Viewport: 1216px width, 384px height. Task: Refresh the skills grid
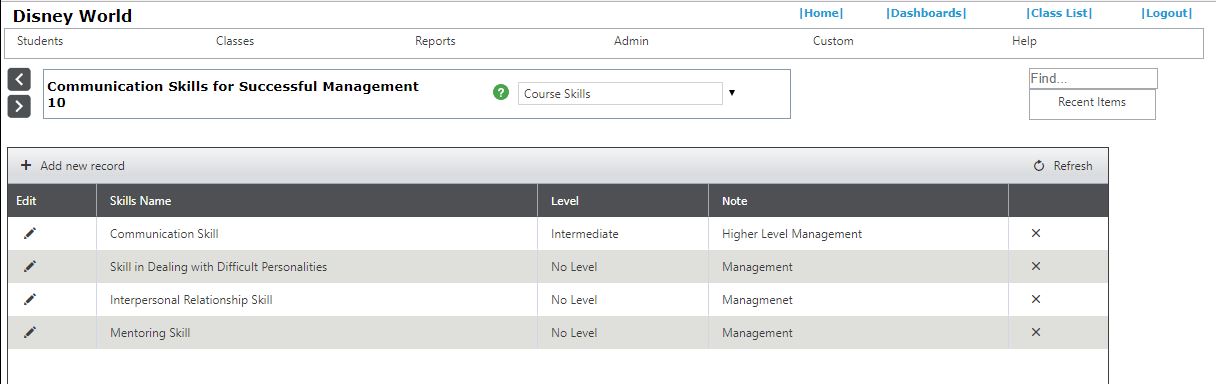1063,166
